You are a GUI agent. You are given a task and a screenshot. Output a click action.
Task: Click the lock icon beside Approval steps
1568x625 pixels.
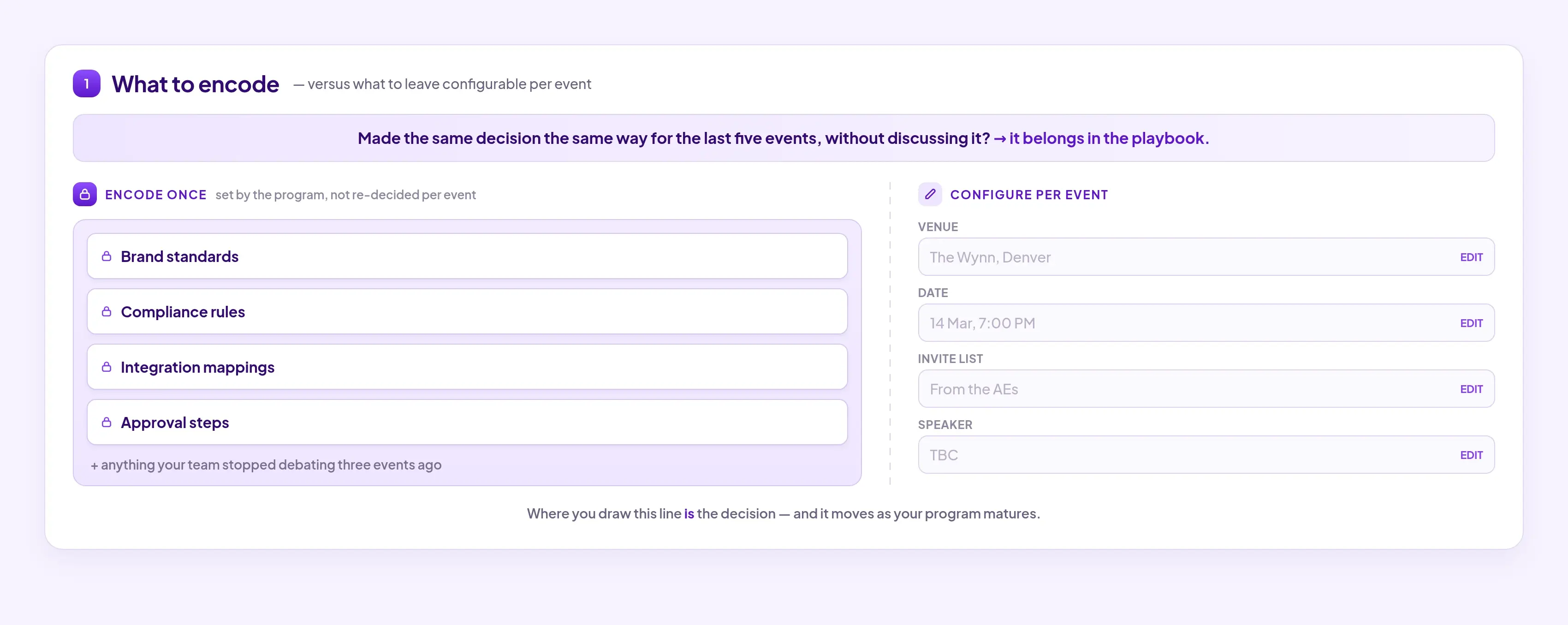click(107, 423)
